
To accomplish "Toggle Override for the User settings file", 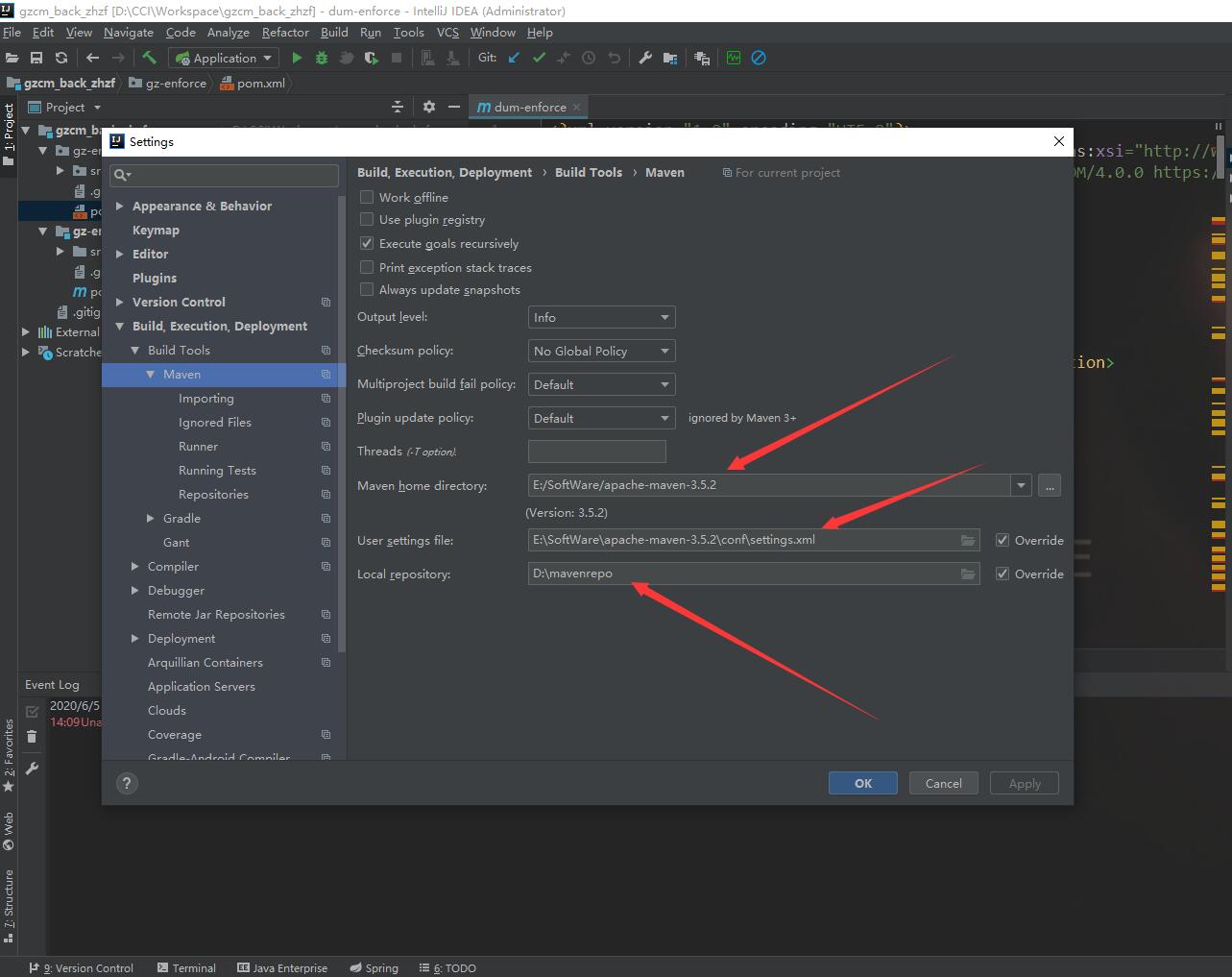I will (x=1002, y=540).
